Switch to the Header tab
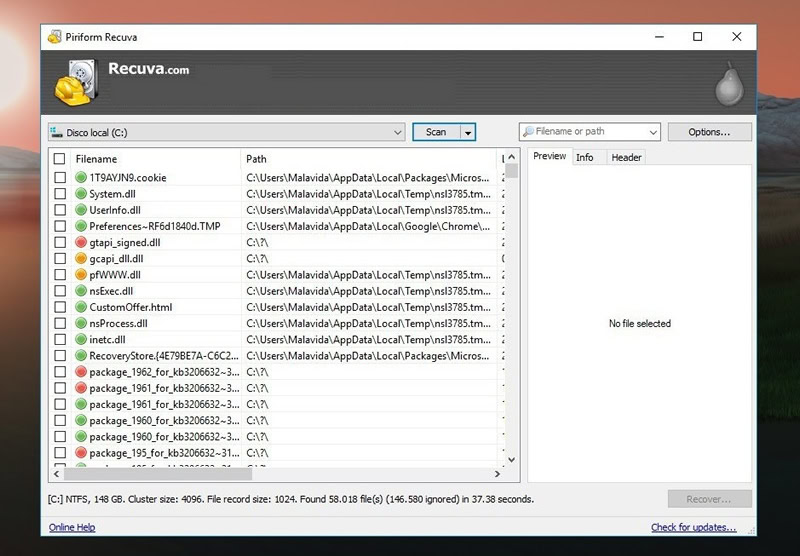This screenshot has width=800, height=556. point(626,158)
